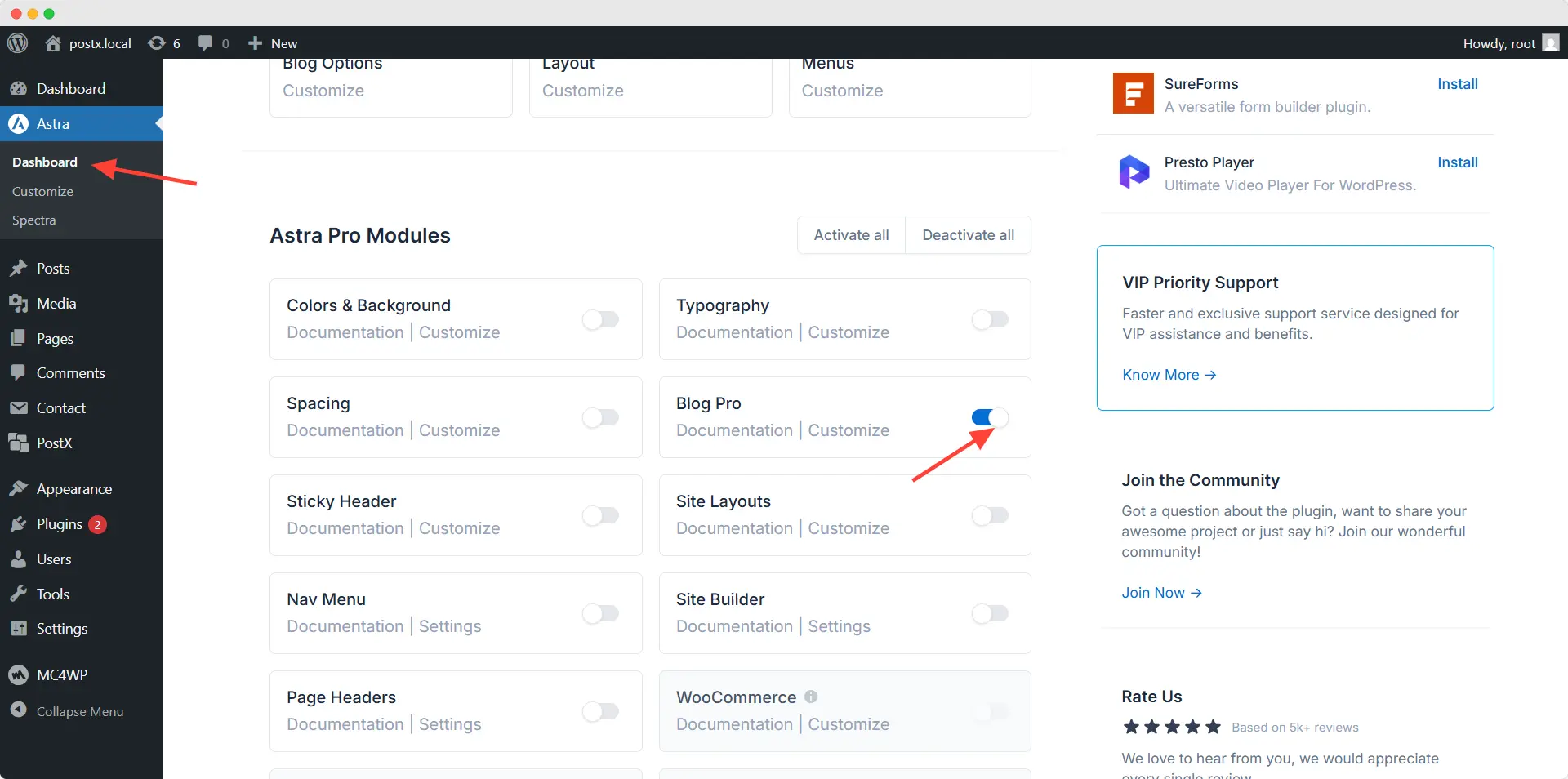Open Blog Pro Documentation link
1568x779 pixels.
tap(734, 430)
